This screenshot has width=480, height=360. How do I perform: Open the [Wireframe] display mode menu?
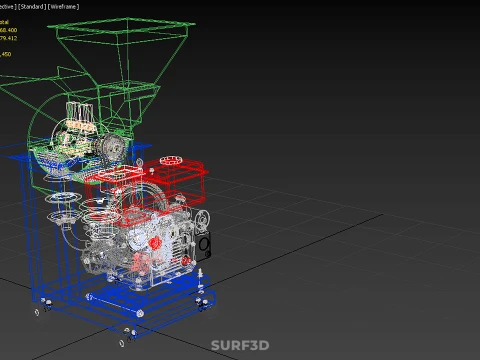click(x=64, y=7)
